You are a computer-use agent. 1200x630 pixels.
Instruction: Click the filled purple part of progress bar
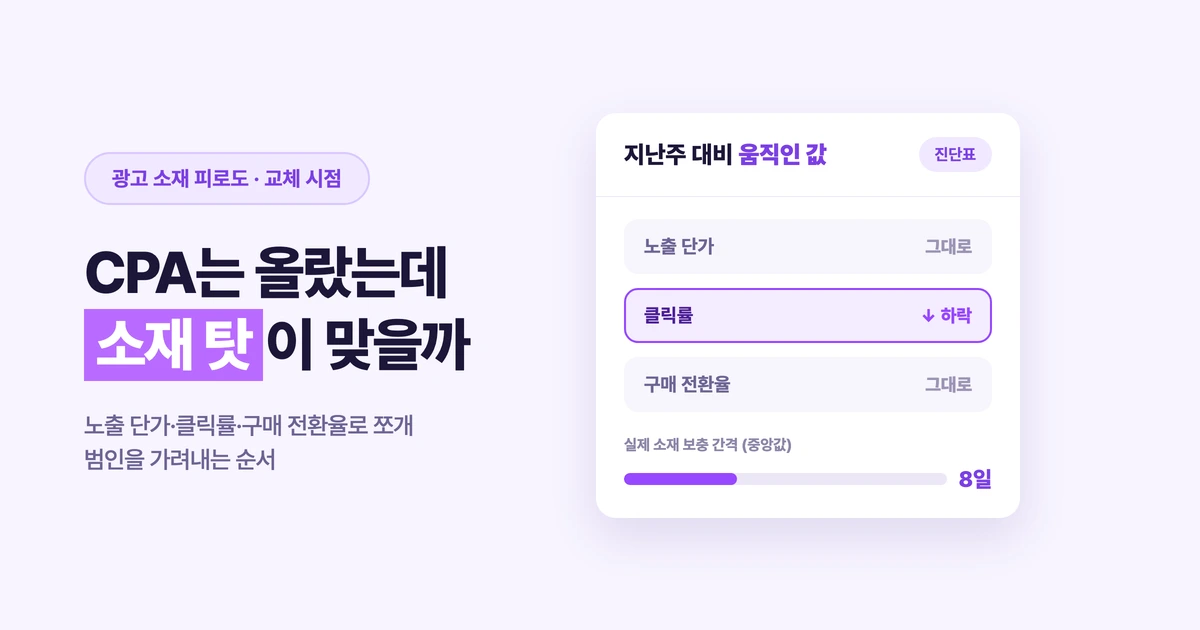[x=680, y=479]
